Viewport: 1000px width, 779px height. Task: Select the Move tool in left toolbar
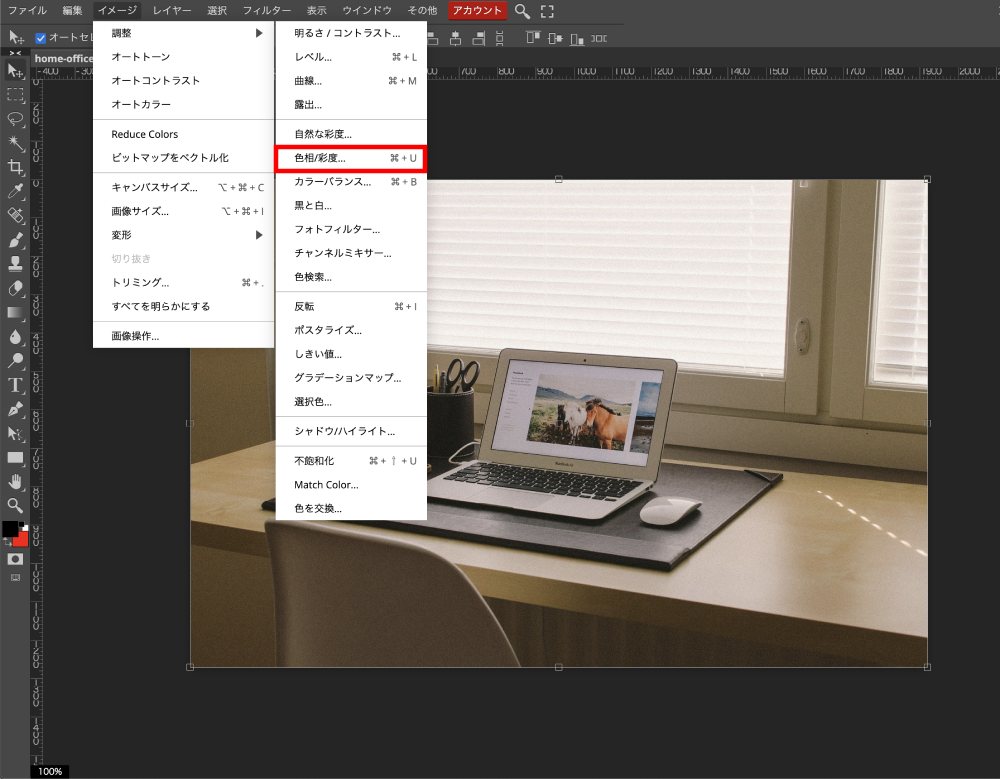(x=15, y=70)
